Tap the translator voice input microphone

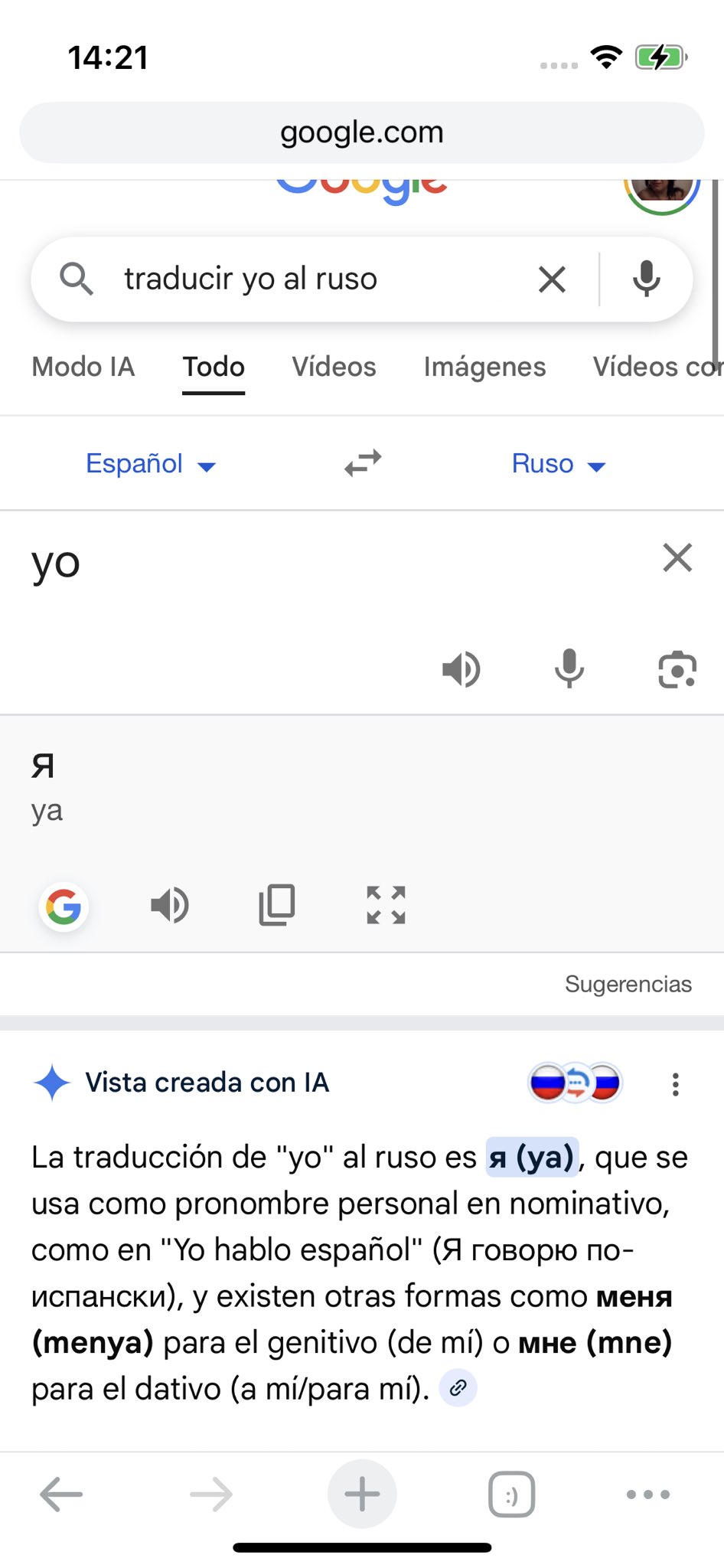569,669
